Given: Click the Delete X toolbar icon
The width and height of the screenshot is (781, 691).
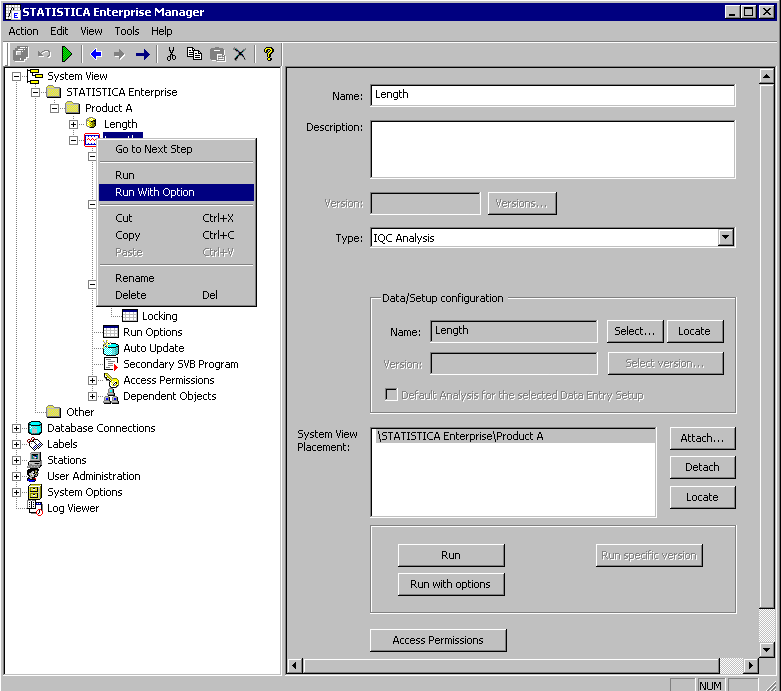Looking at the screenshot, I should pos(240,54).
